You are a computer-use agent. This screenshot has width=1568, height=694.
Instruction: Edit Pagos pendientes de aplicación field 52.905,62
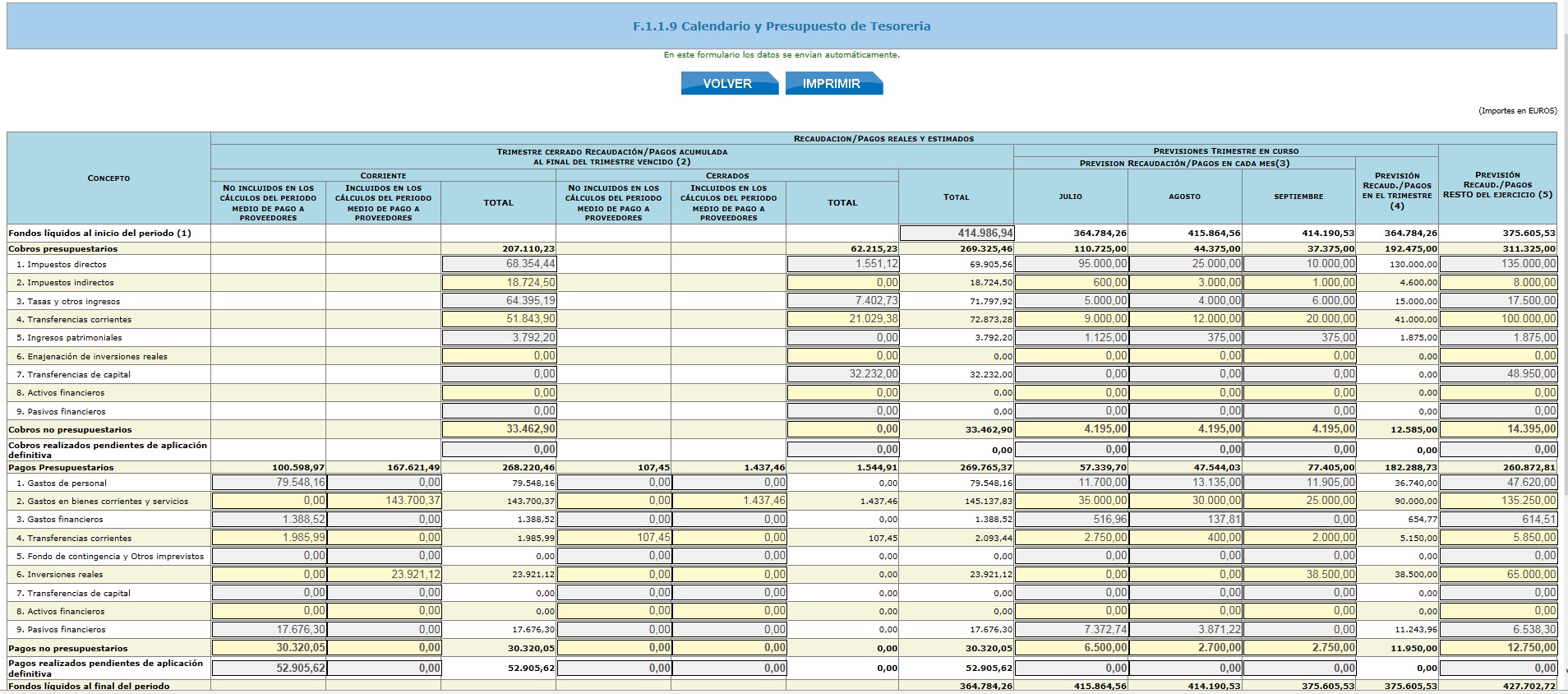coord(270,669)
